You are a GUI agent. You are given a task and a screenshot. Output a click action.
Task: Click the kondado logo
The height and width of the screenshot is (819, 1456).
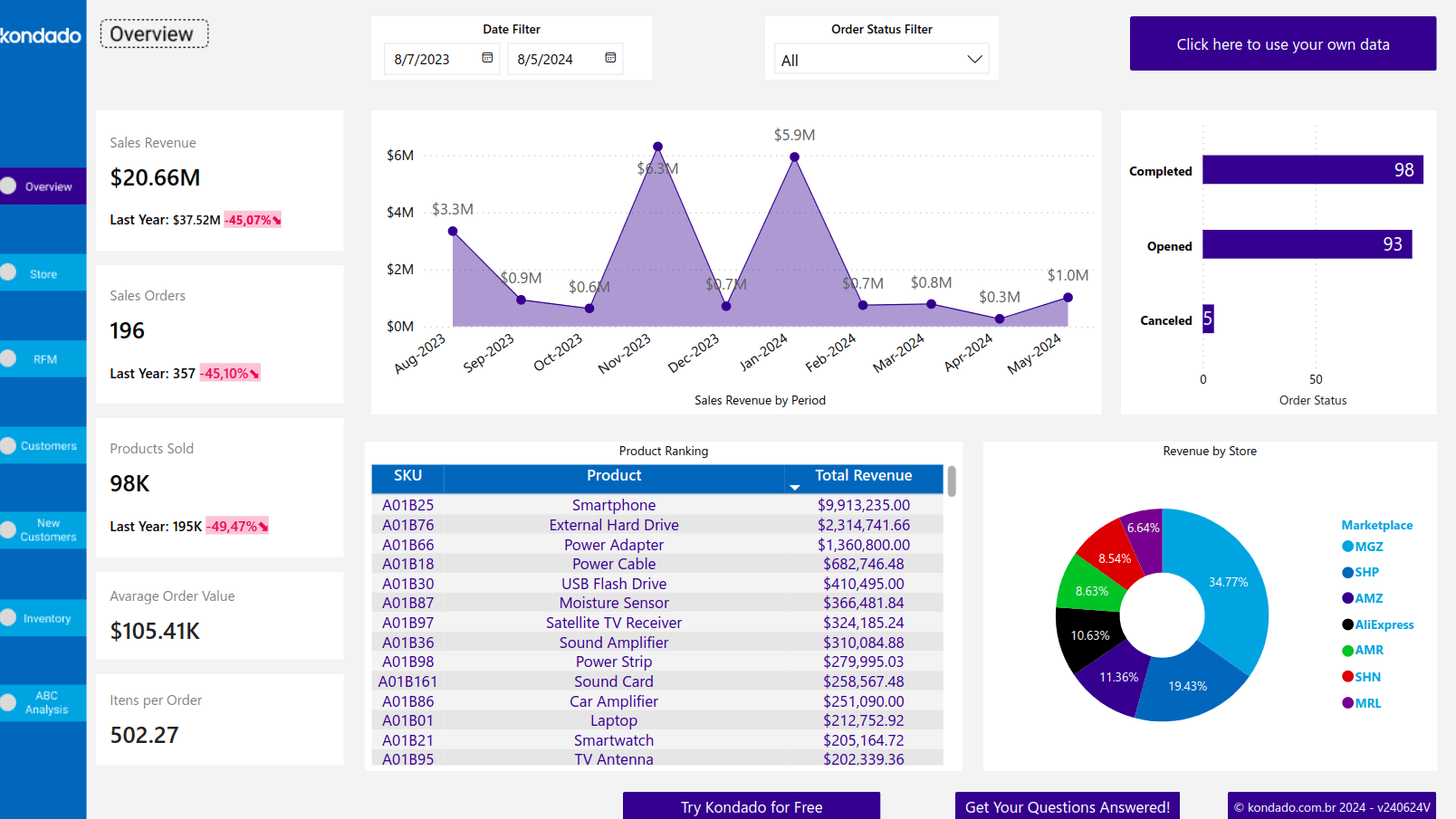click(41, 36)
